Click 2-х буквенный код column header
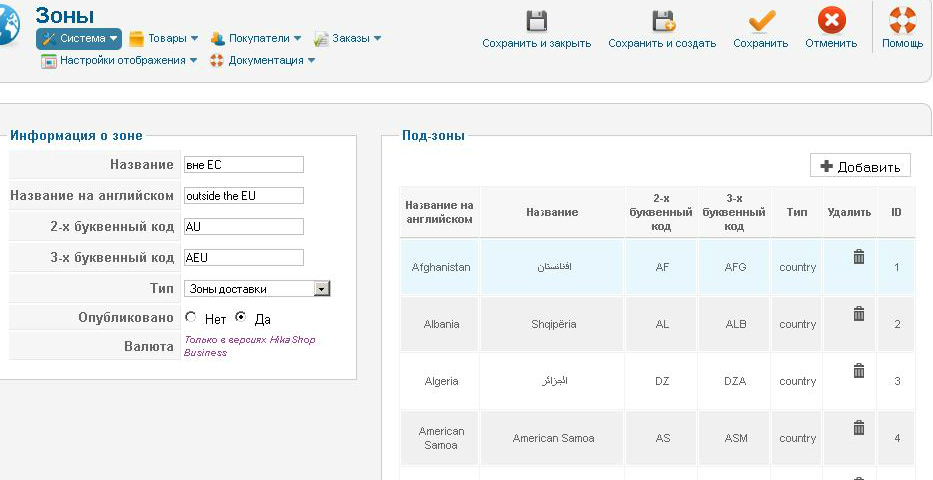 click(661, 212)
